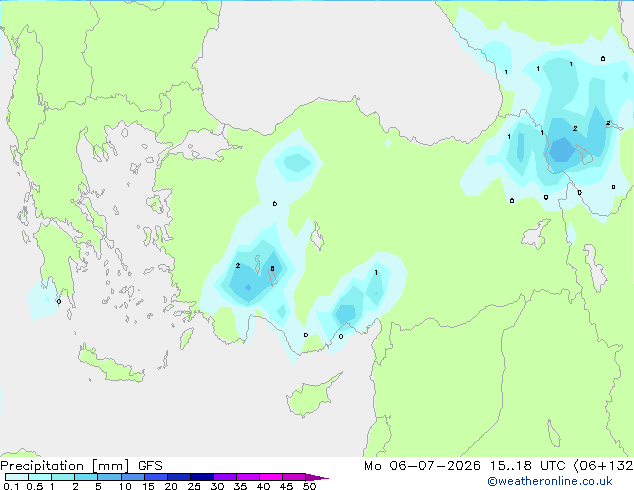
Task: Select the 10–15 mm blue legend swatch
Action: [x=133, y=477]
